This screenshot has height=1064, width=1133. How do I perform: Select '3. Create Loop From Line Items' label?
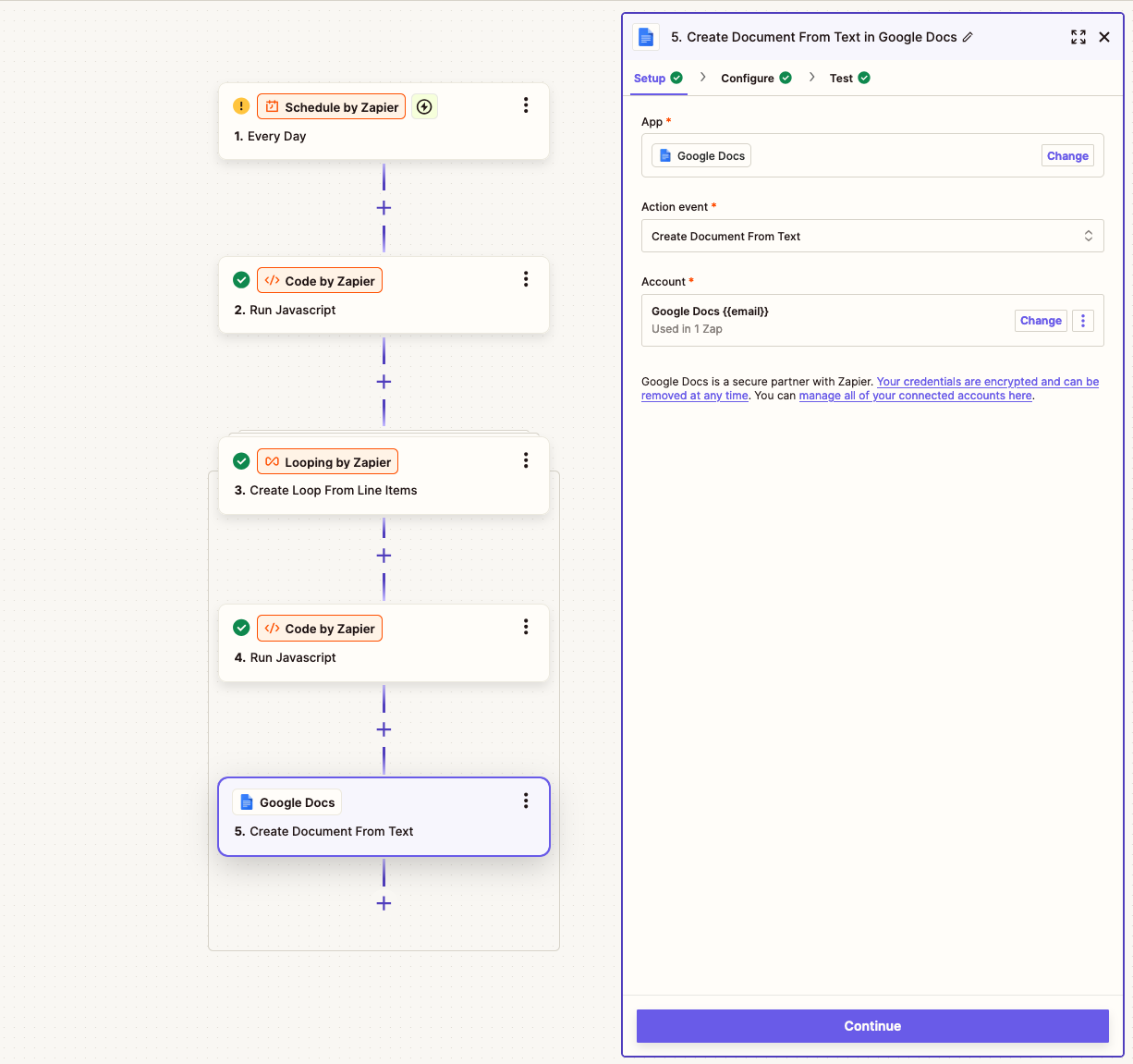tap(325, 490)
